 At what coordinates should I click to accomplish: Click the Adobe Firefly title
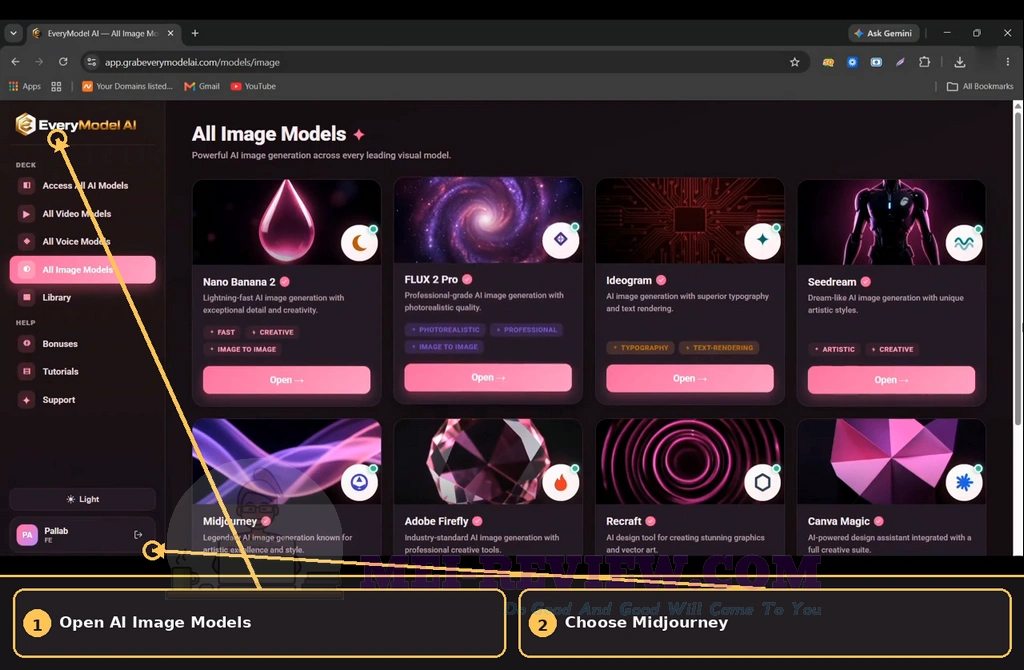(x=436, y=521)
